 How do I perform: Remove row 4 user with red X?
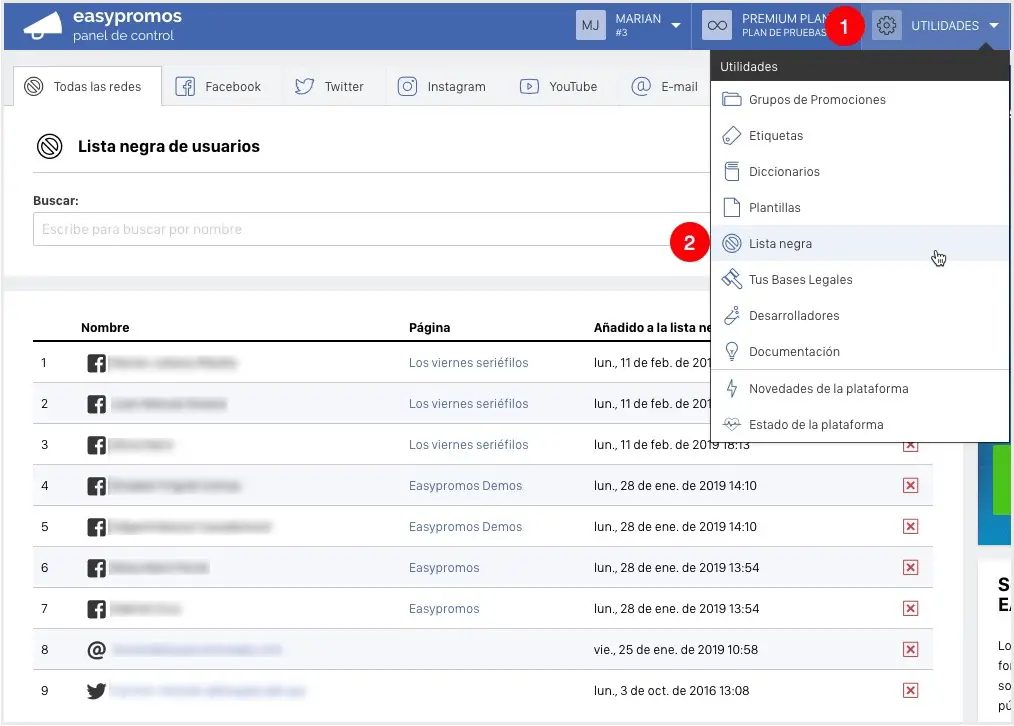coord(911,486)
